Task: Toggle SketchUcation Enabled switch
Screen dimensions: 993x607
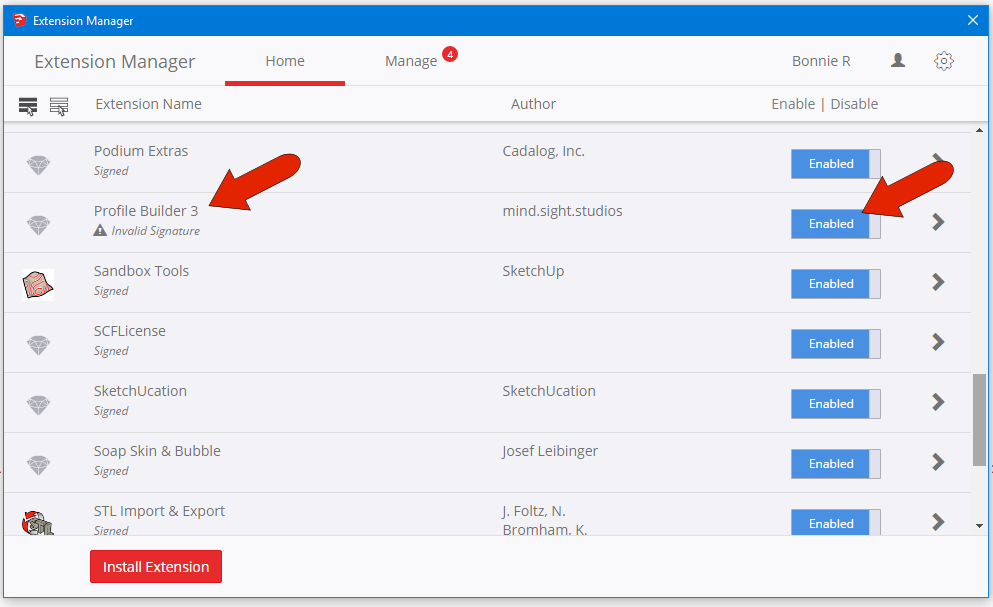Action: coord(835,404)
